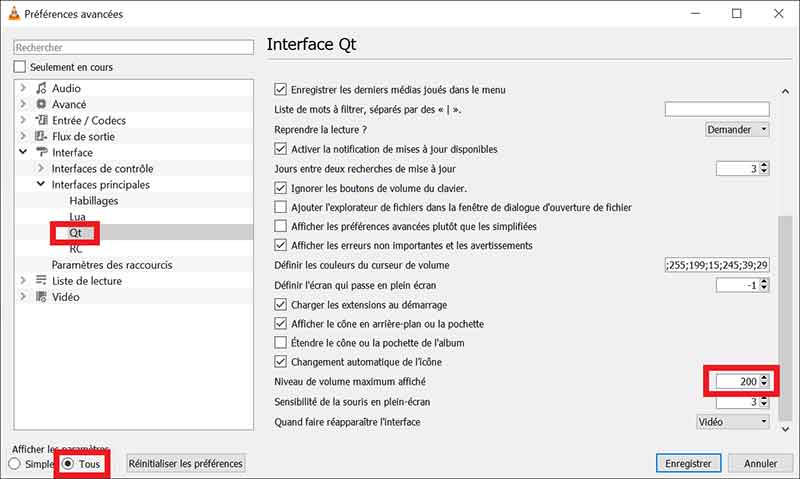
Task: Expand the Avancé tree node
Action: (x=23, y=104)
